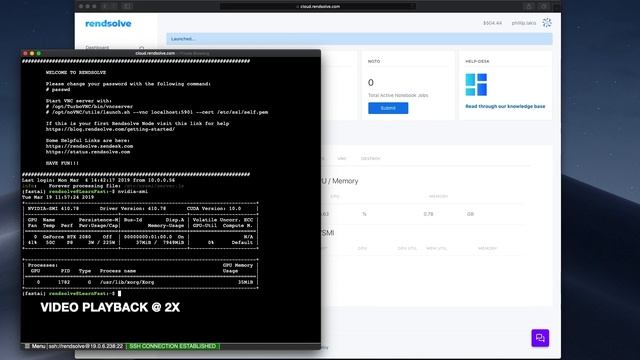Click the 'CUDA Version: 10.0' text in the terminal
This screenshot has width=640, height=360.
pyautogui.click(x=214, y=209)
